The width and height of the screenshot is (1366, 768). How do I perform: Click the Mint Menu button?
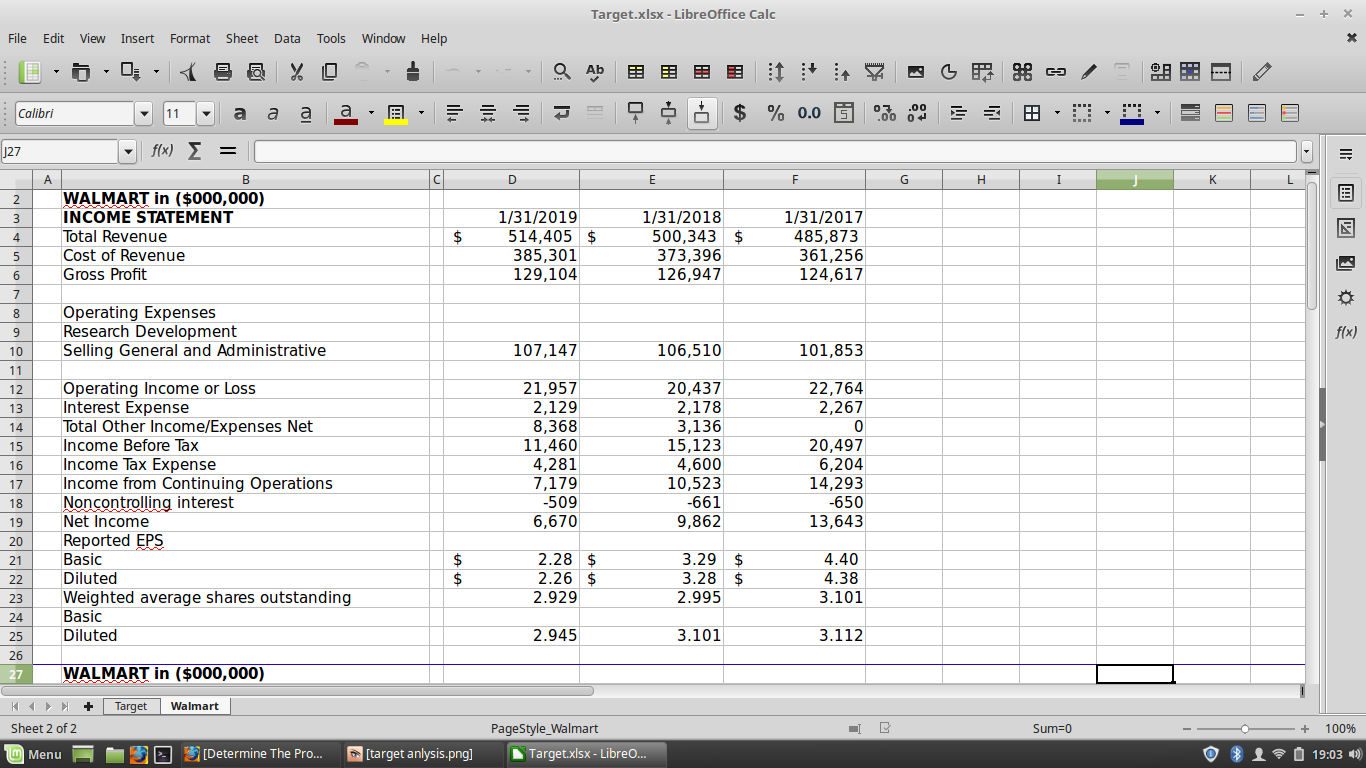(x=35, y=754)
